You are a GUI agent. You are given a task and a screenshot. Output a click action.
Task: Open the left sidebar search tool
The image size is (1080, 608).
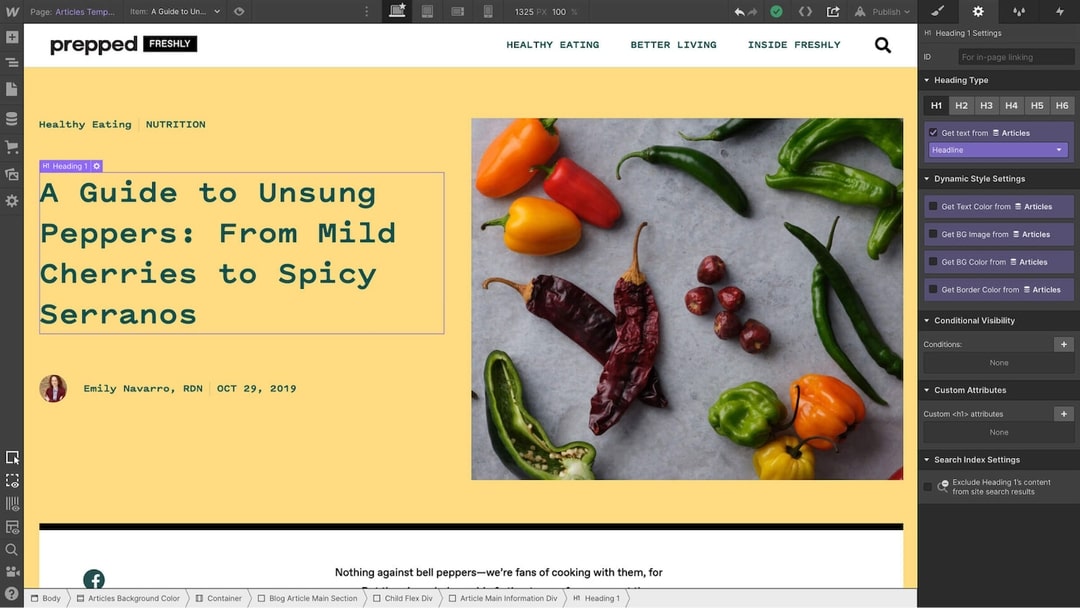tap(12, 549)
